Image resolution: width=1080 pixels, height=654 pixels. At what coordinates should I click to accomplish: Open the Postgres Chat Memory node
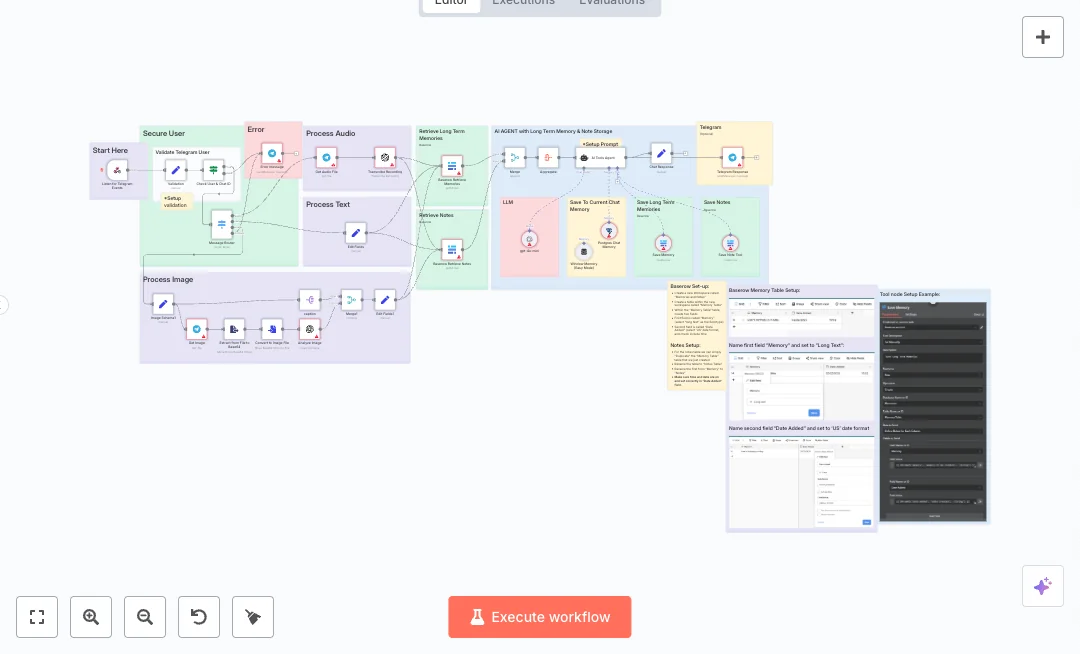(x=608, y=231)
